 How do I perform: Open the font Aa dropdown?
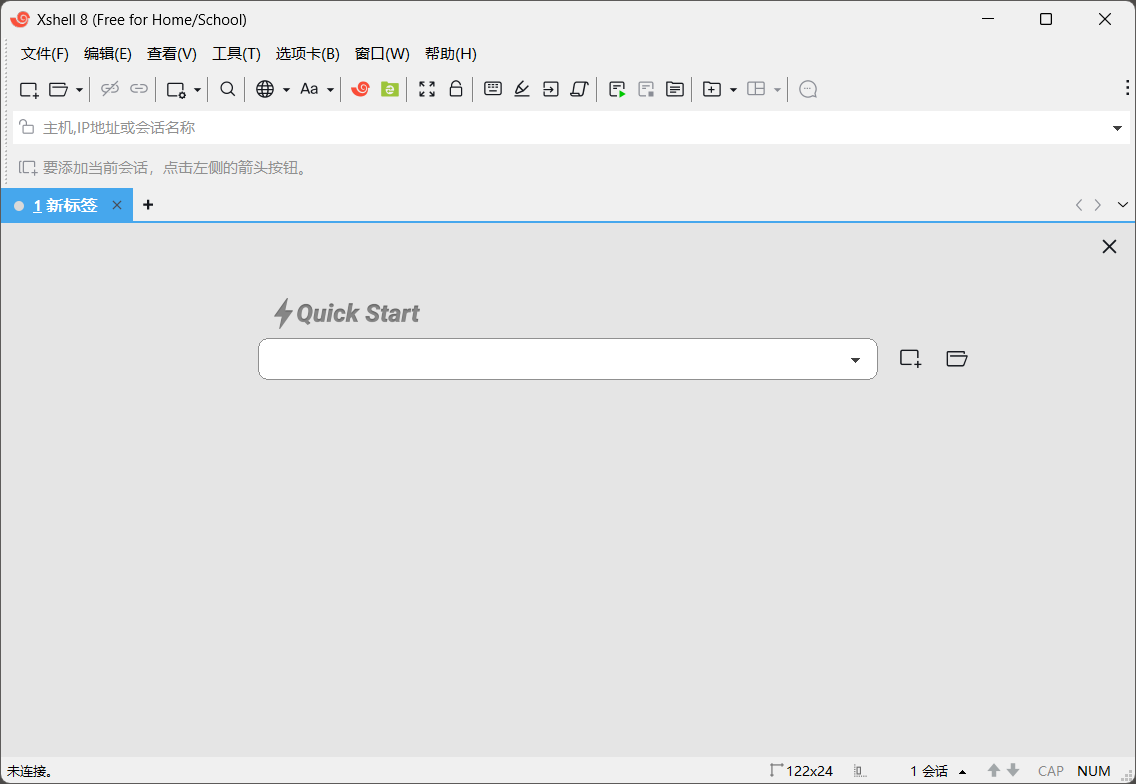coord(316,89)
